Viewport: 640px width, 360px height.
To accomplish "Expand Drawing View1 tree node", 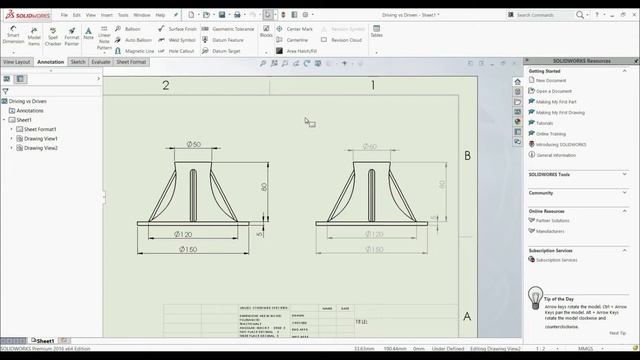I will click(x=11, y=139).
